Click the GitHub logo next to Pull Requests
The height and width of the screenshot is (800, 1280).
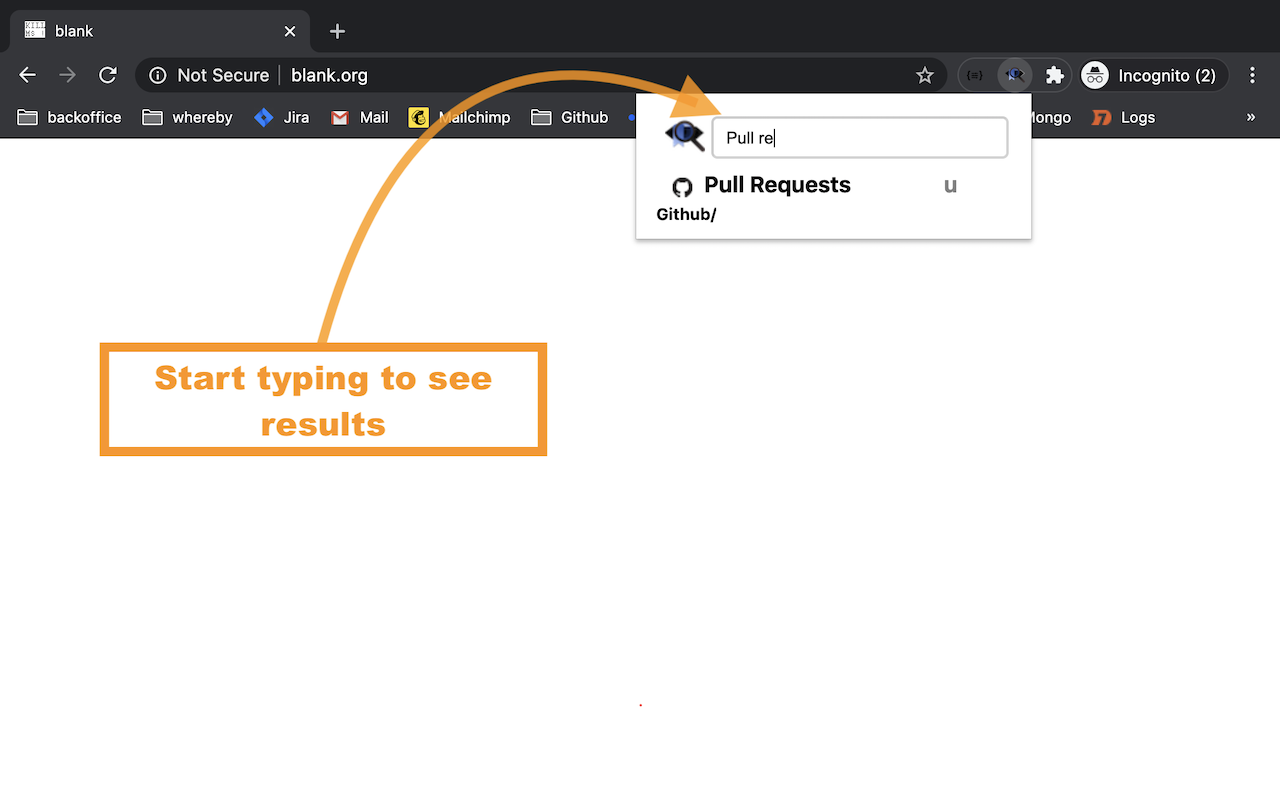[x=682, y=186]
